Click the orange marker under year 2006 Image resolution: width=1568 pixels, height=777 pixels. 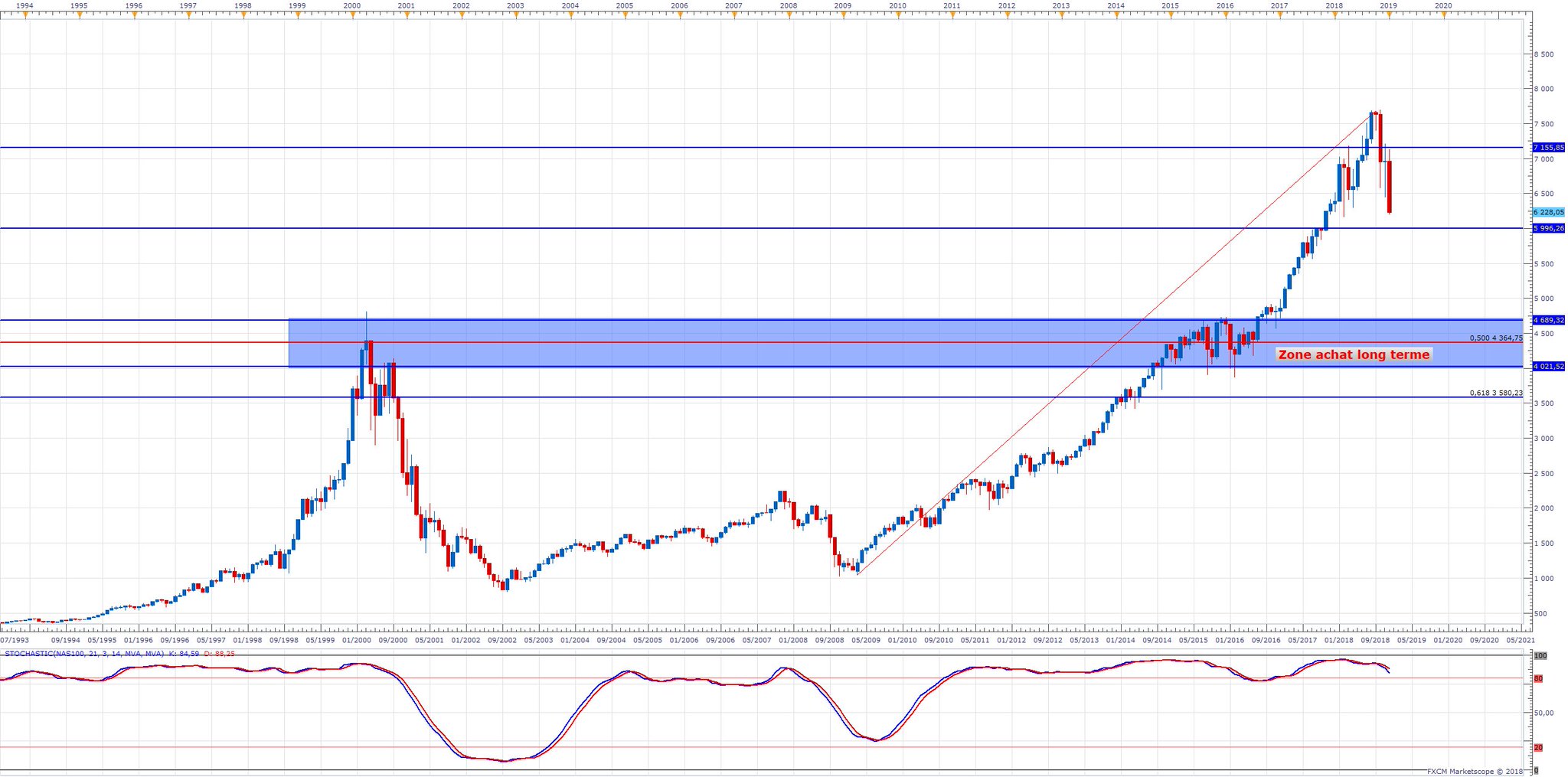679,14
